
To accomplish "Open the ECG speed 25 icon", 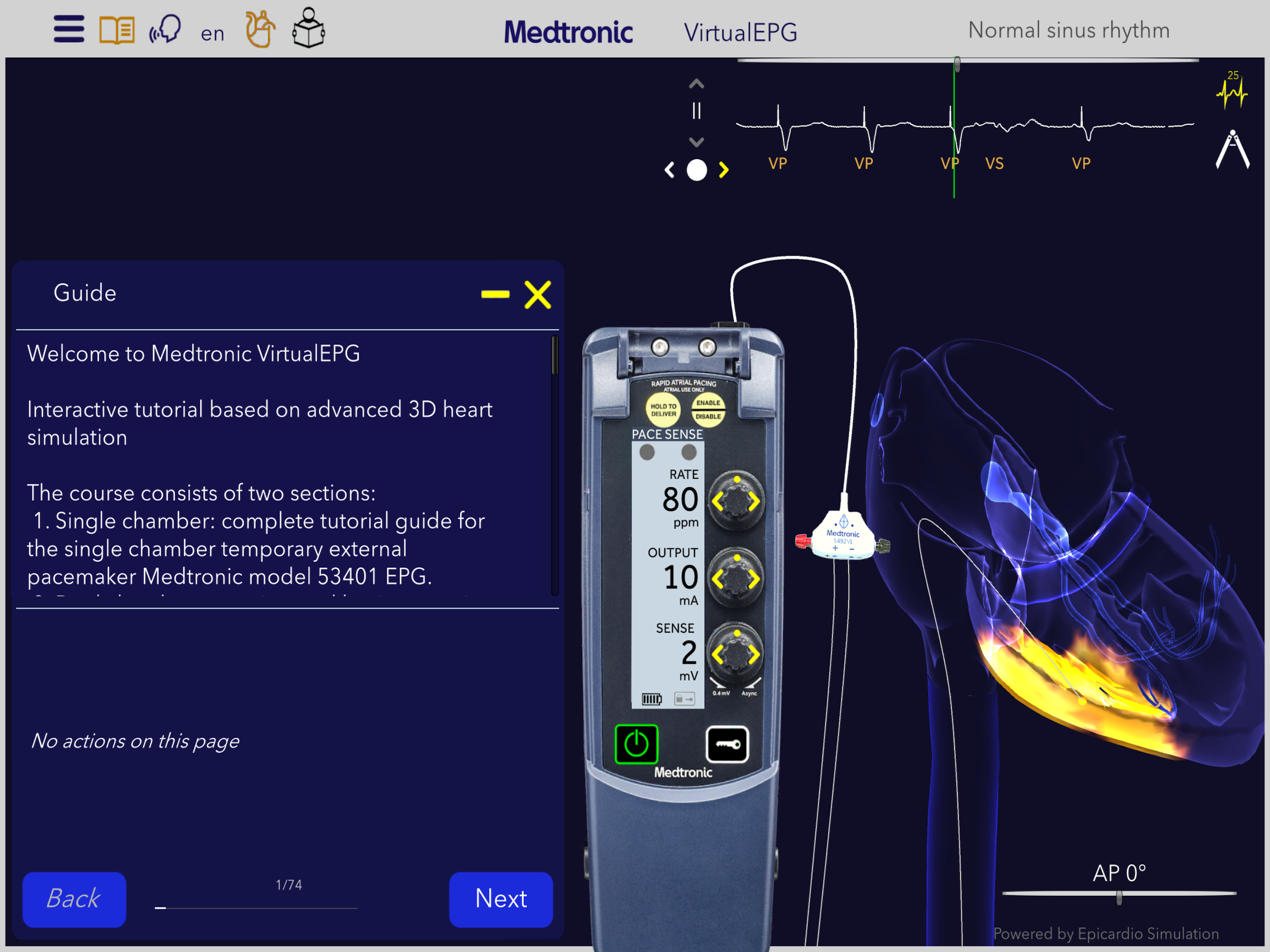I will click(x=1232, y=90).
